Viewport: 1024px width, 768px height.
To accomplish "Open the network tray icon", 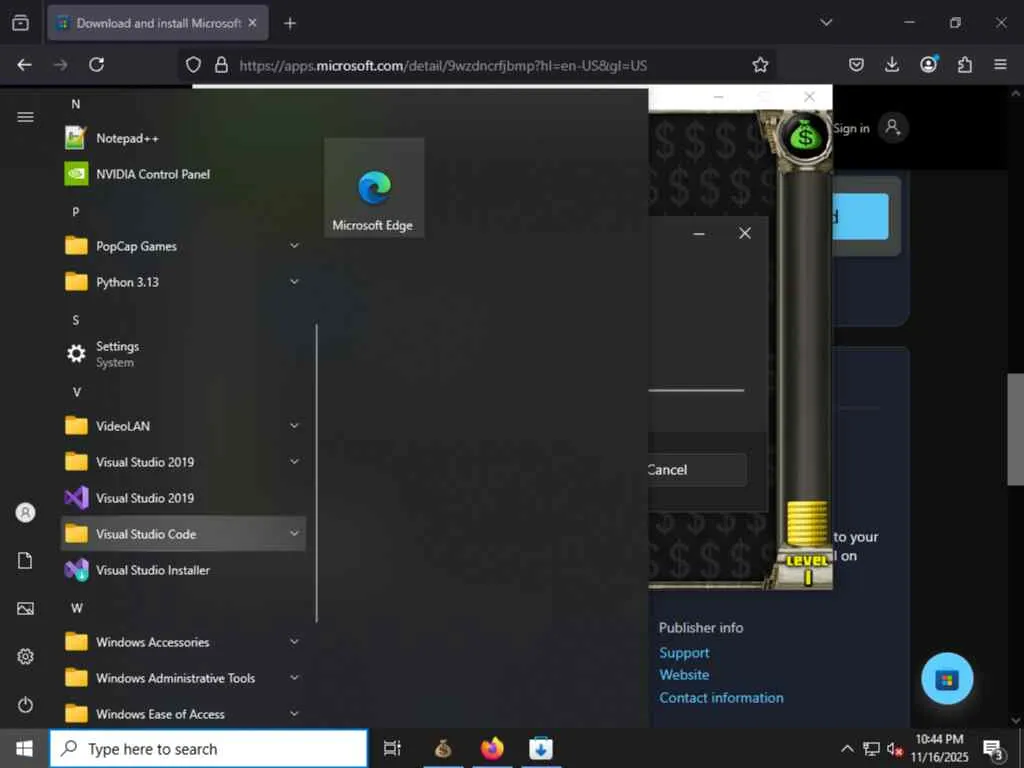I will [871, 748].
